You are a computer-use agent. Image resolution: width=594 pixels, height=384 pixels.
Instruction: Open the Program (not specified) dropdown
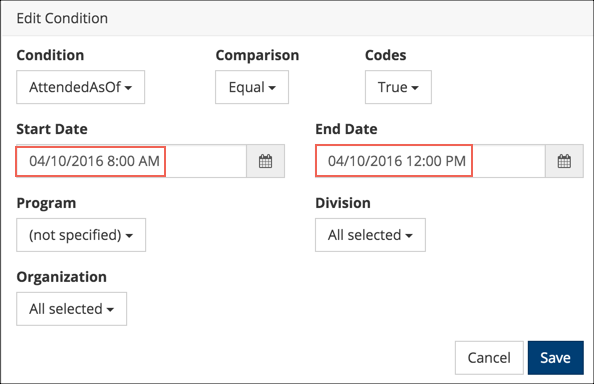point(81,235)
